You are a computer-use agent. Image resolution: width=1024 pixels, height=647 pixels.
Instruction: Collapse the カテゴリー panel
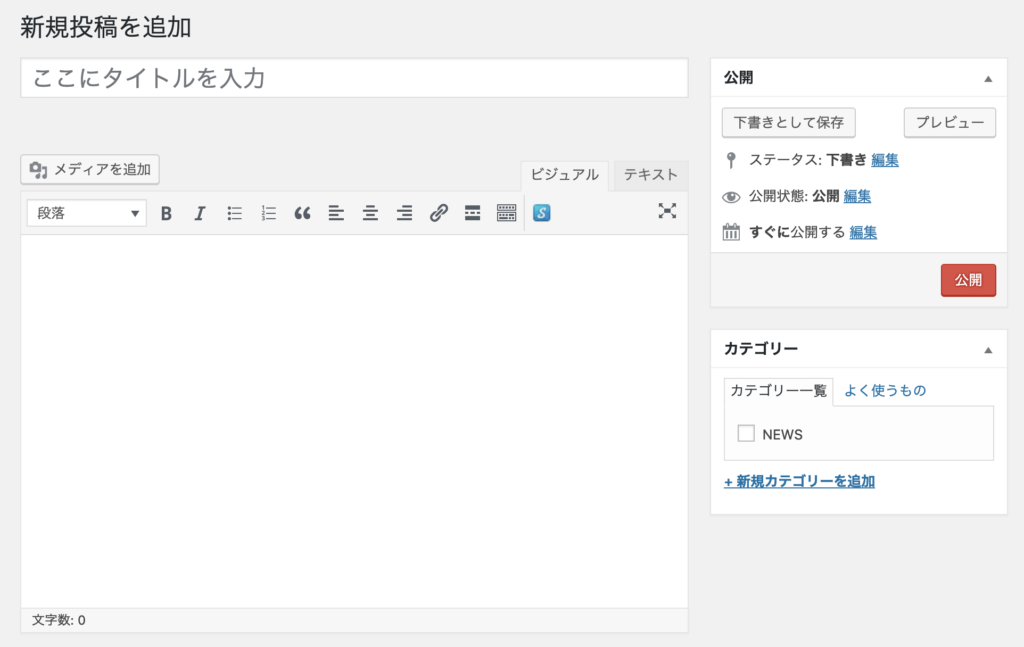pyautogui.click(x=988, y=350)
